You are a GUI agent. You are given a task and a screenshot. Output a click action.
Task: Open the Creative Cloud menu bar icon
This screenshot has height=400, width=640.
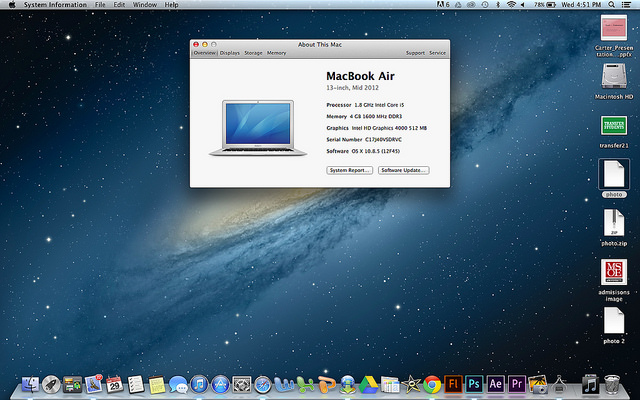[x=471, y=5]
